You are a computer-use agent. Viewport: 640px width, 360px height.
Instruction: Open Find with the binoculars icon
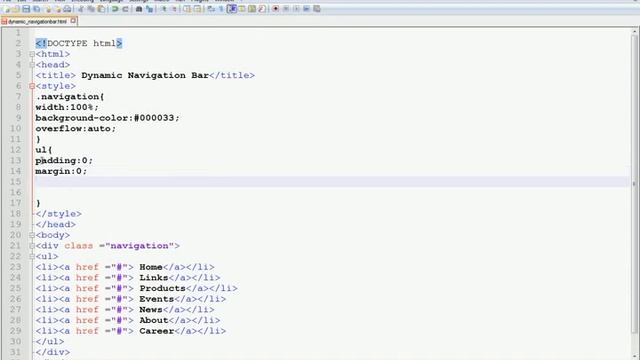coord(139,9)
